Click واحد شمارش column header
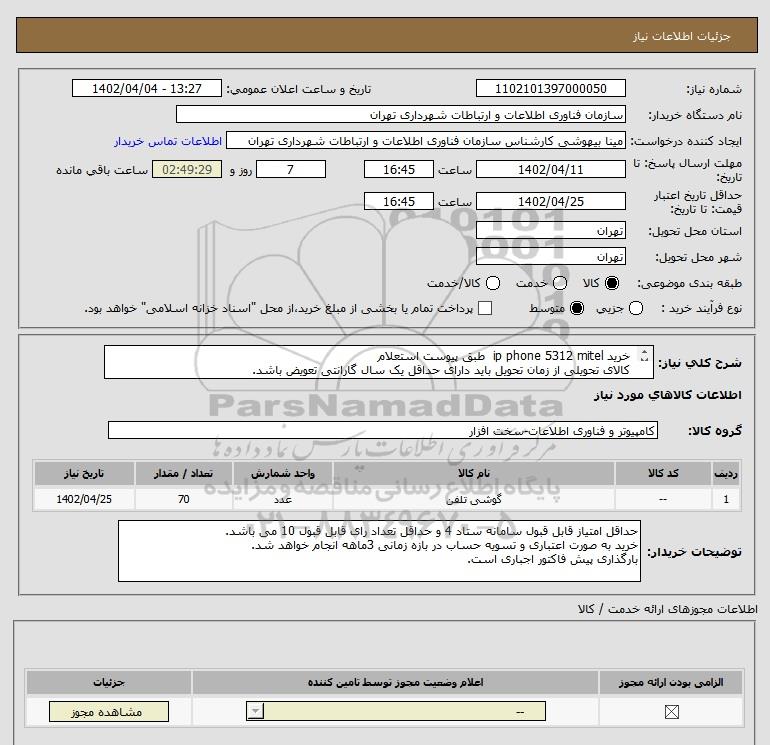770x745 pixels. [x=283, y=473]
